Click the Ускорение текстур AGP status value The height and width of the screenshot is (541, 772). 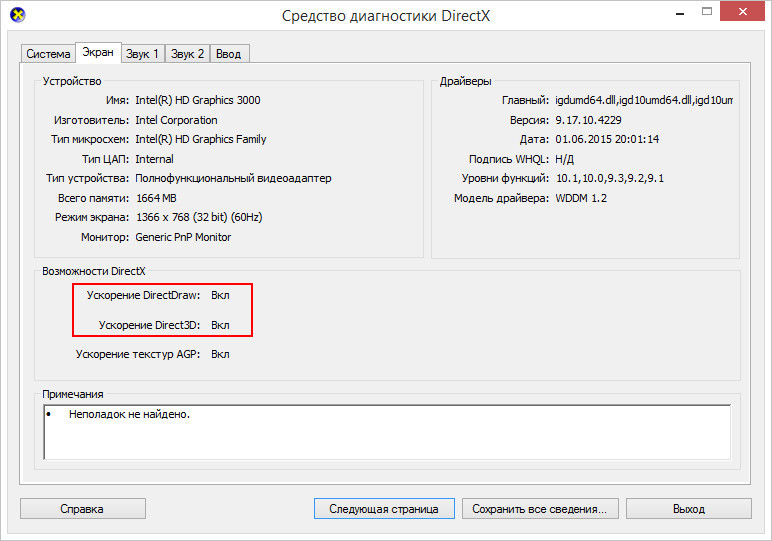[221, 354]
